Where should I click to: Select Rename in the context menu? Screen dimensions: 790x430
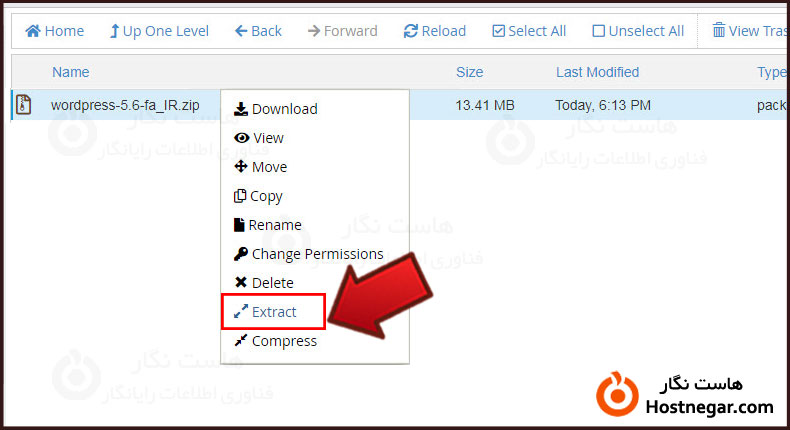click(x=268, y=225)
